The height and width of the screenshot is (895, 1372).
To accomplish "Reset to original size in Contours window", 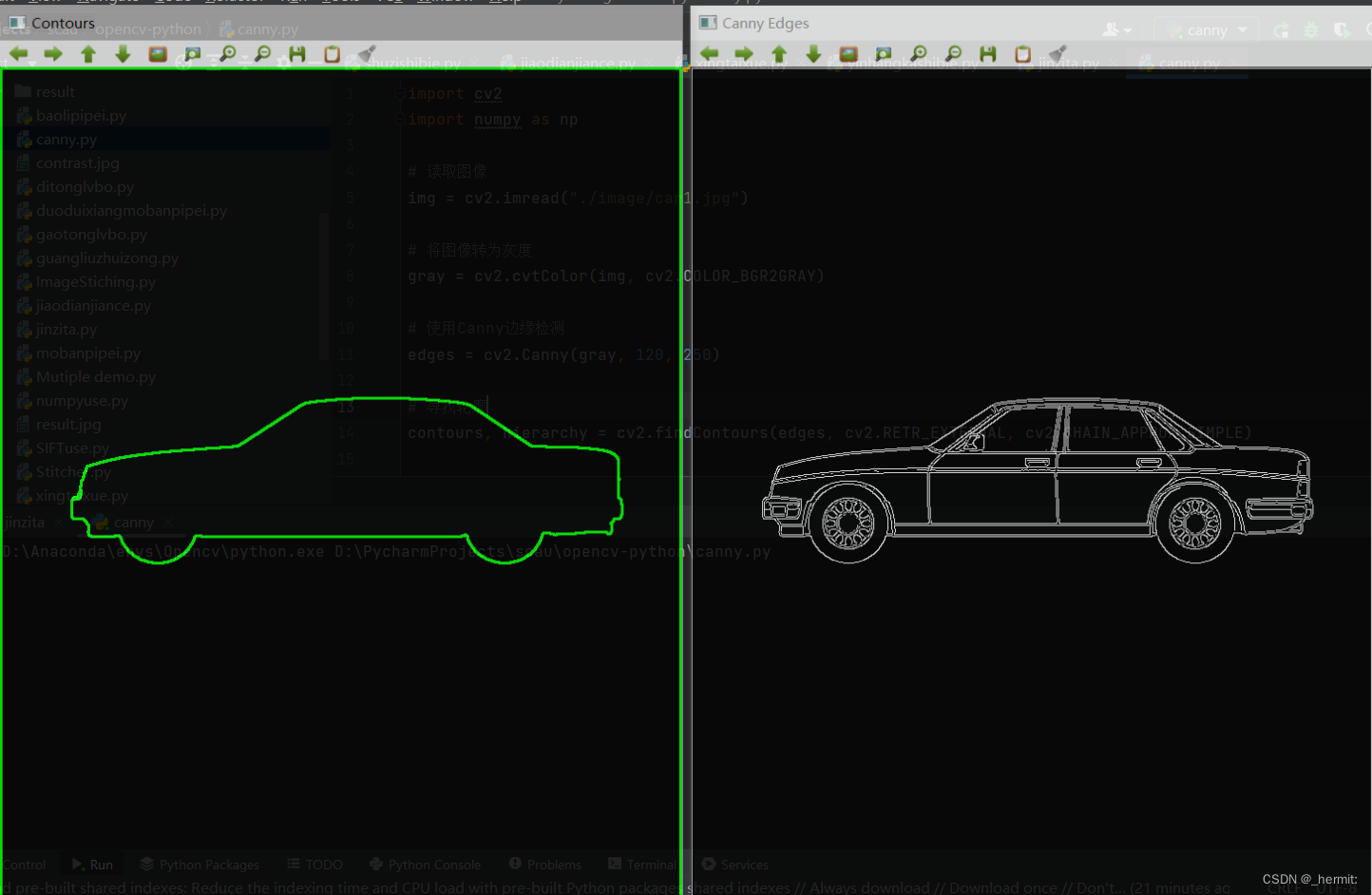I will point(158,54).
